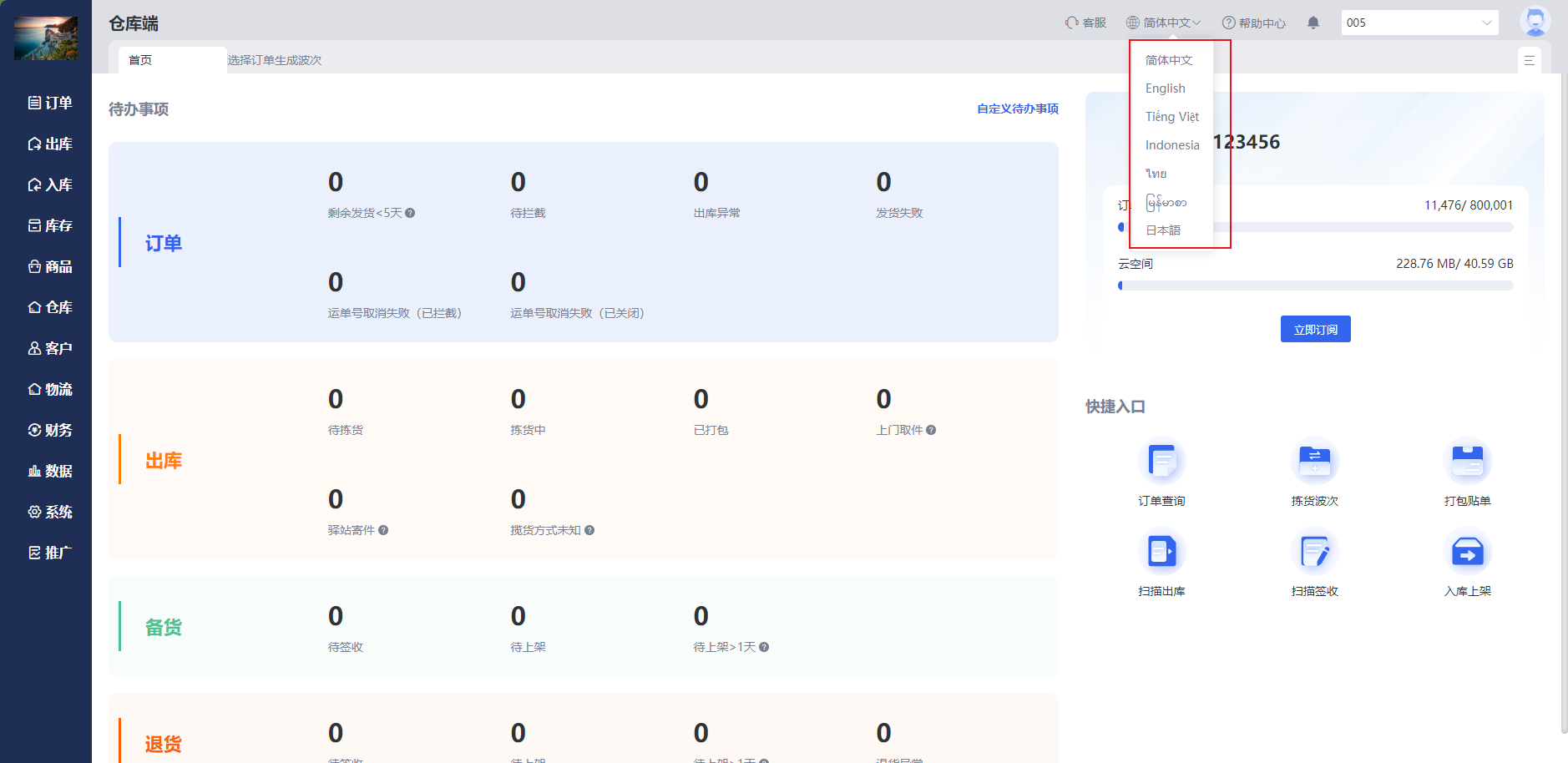
Task: Open notifications via the bell icon
Action: [1313, 23]
